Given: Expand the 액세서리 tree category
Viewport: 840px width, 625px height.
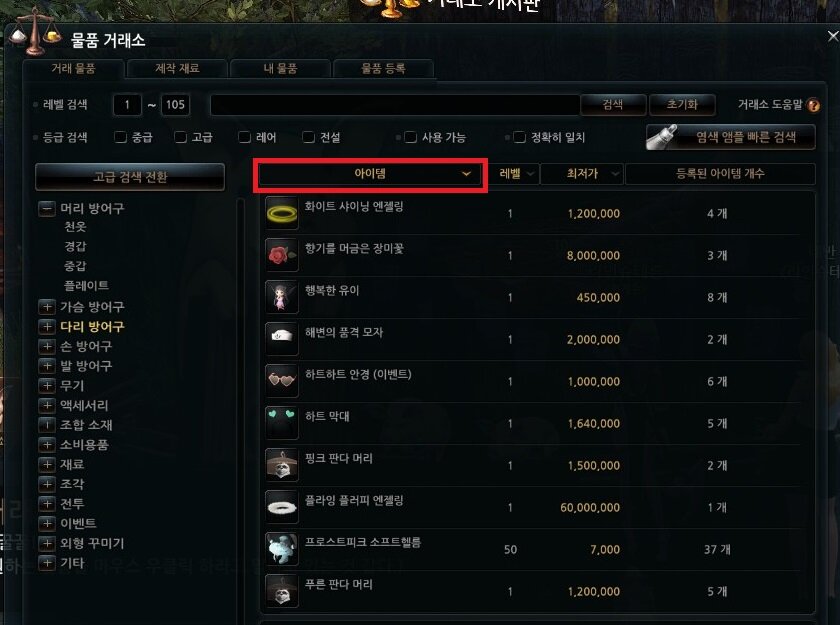Looking at the screenshot, I should tap(47, 405).
